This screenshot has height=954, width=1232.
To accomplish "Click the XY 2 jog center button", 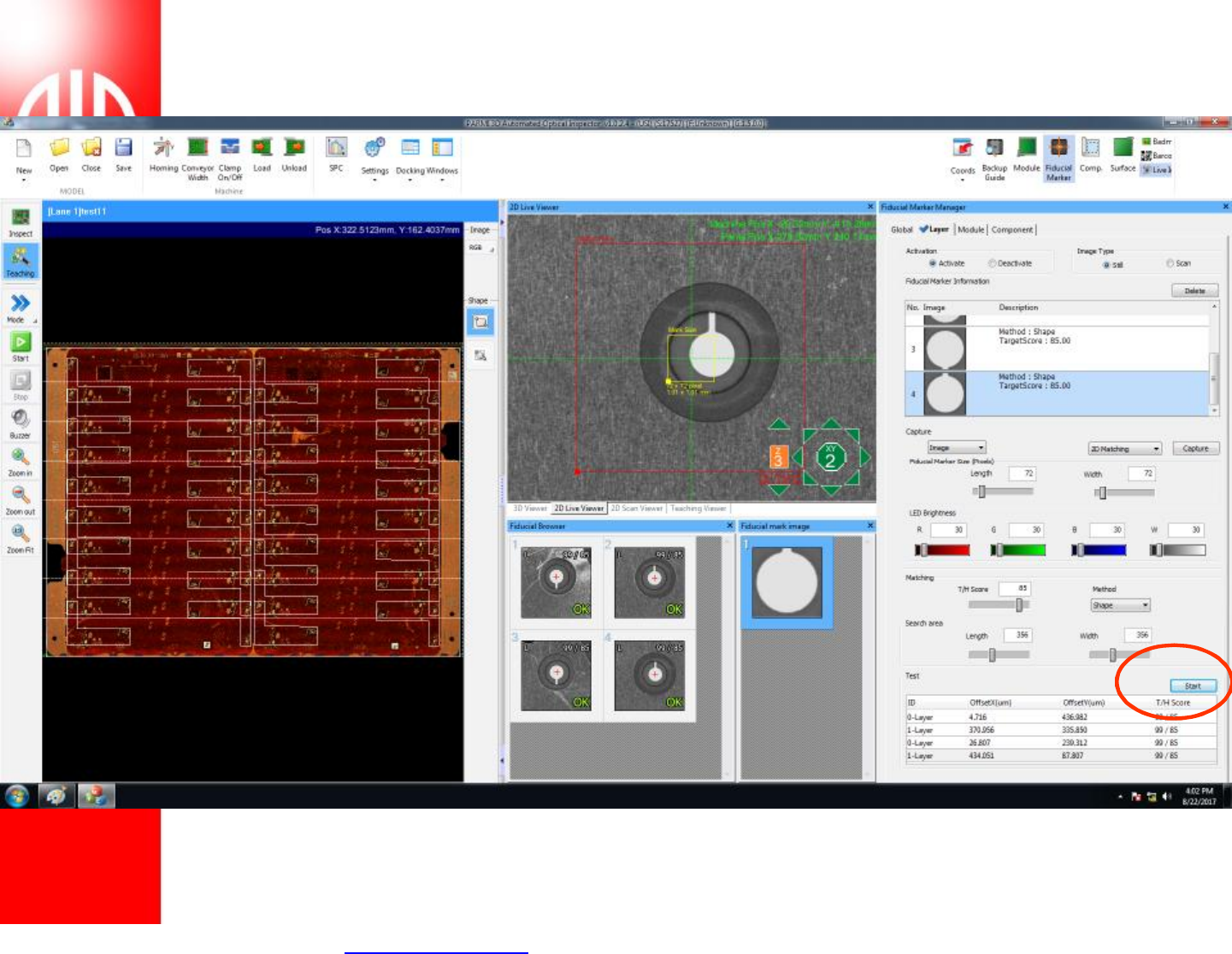I will [x=830, y=459].
